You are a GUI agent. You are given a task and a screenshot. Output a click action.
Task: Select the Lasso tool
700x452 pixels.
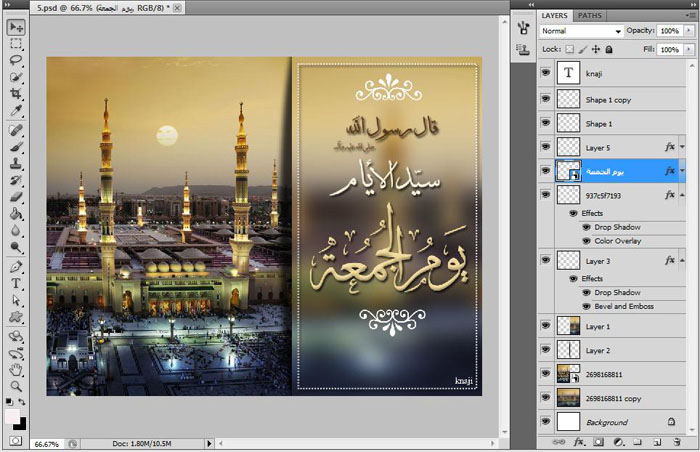click(16, 60)
